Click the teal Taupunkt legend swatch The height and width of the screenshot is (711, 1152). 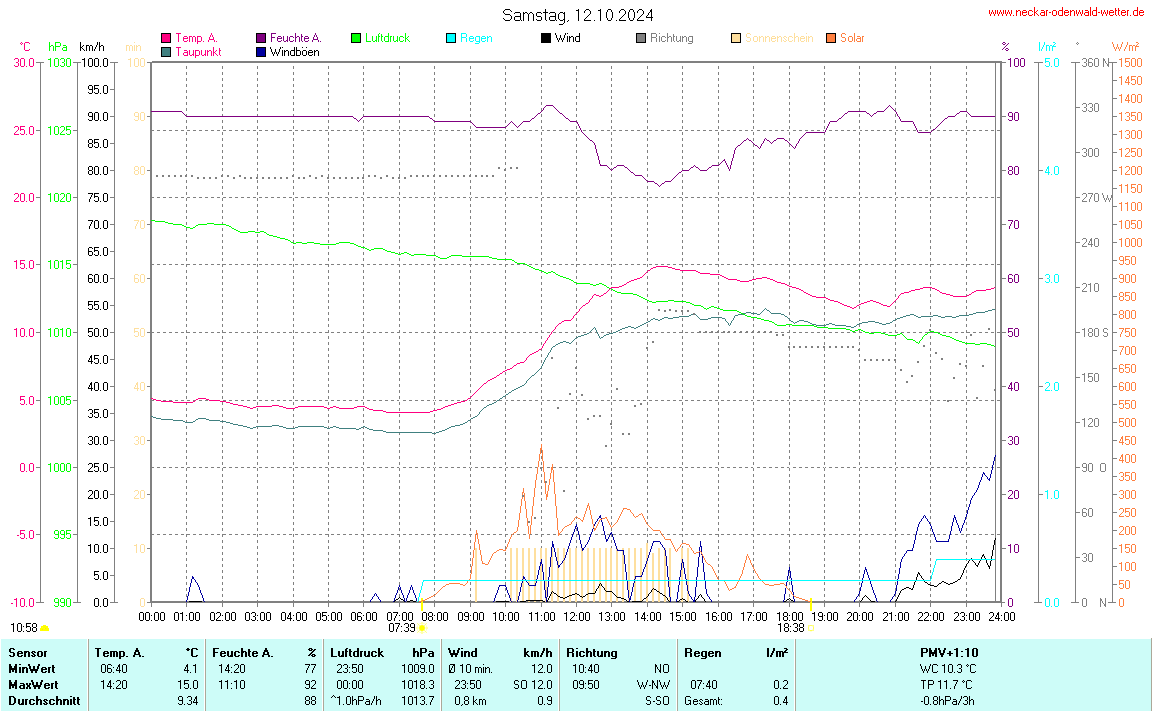166,52
